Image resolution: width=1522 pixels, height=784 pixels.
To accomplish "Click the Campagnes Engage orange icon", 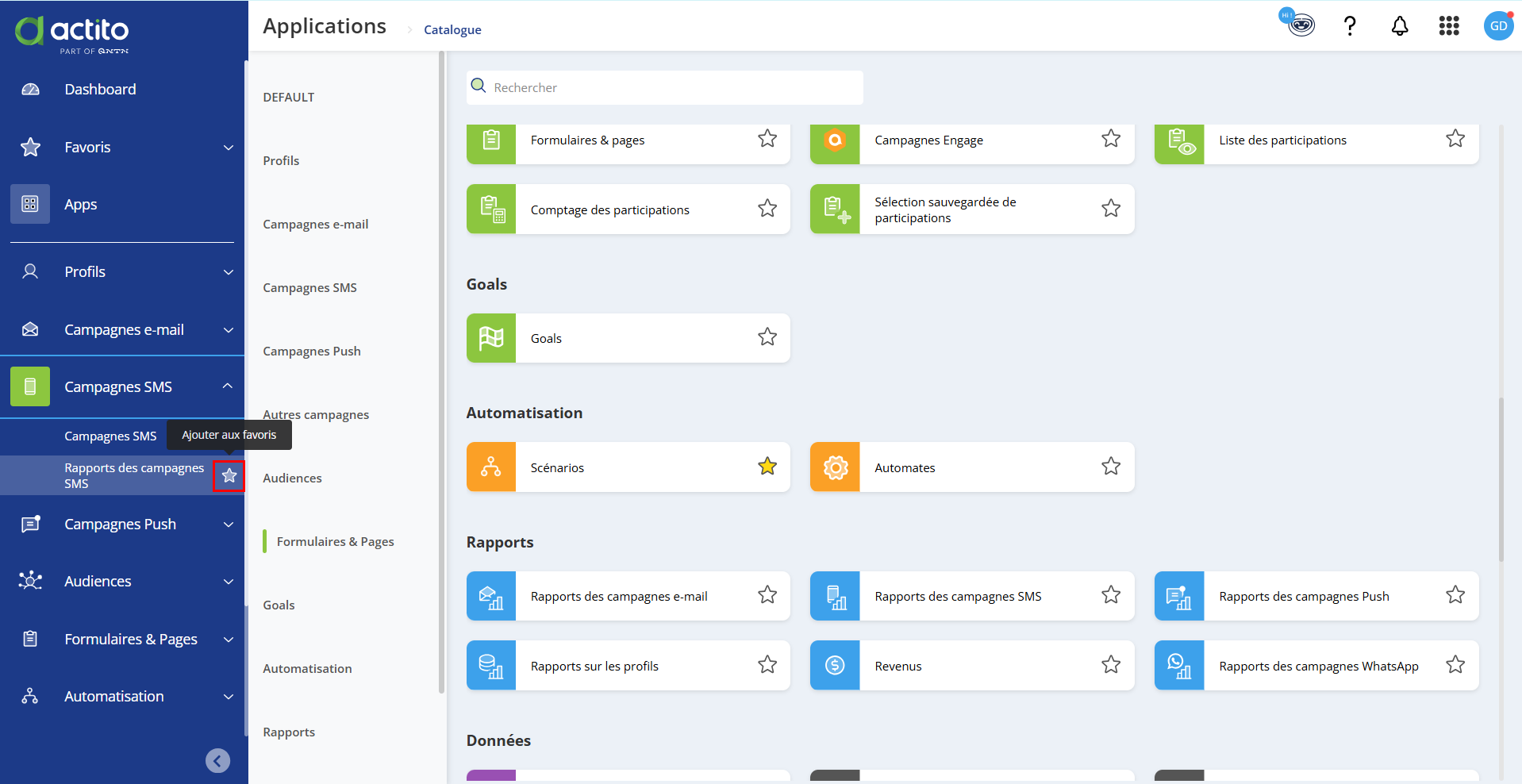I will (x=835, y=144).
